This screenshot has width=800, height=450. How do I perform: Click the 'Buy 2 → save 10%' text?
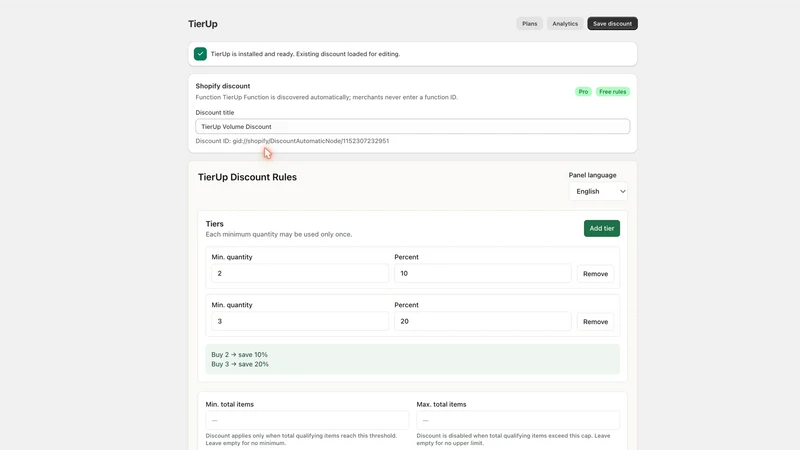239,355
